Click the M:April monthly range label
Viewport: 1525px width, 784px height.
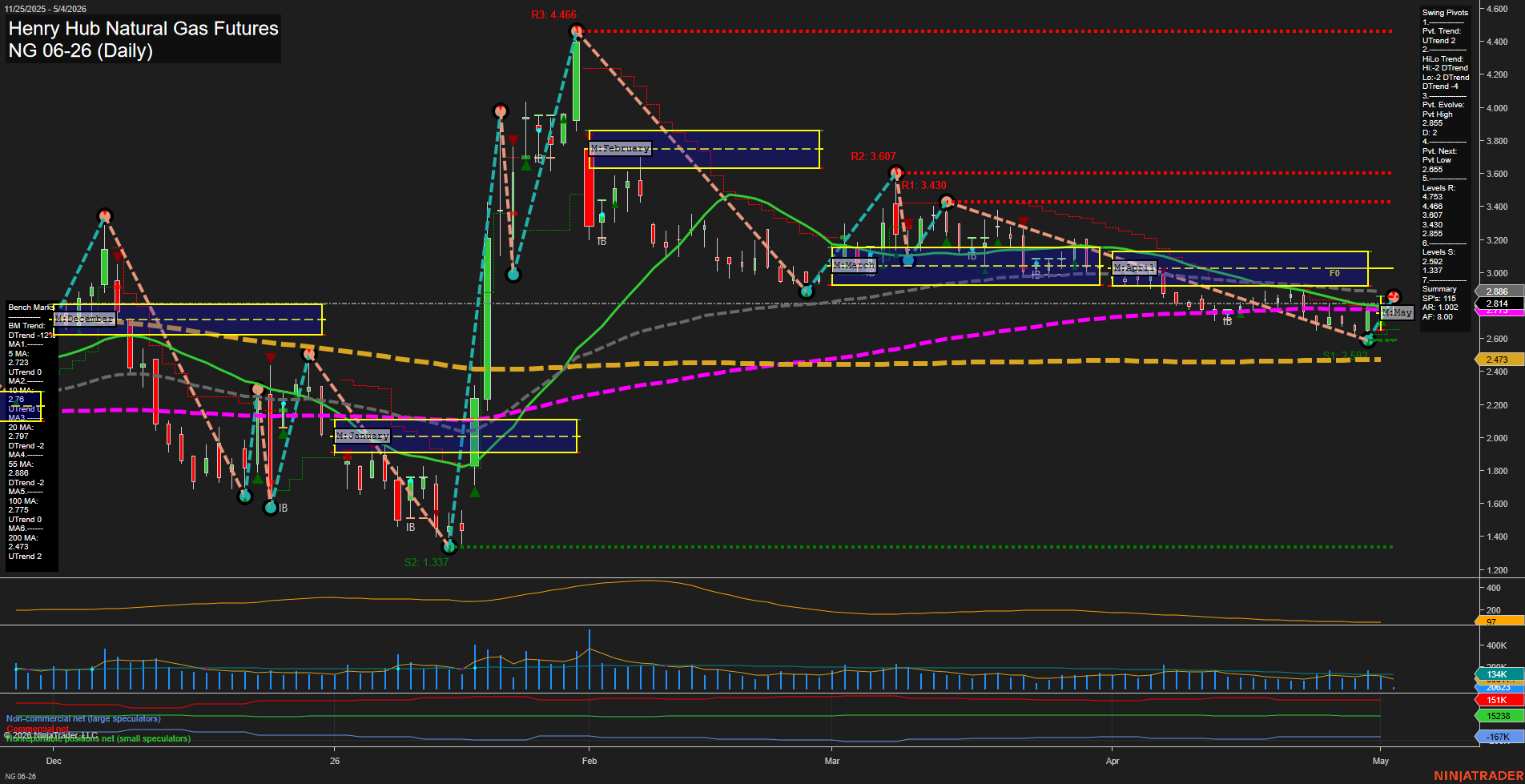(1134, 267)
